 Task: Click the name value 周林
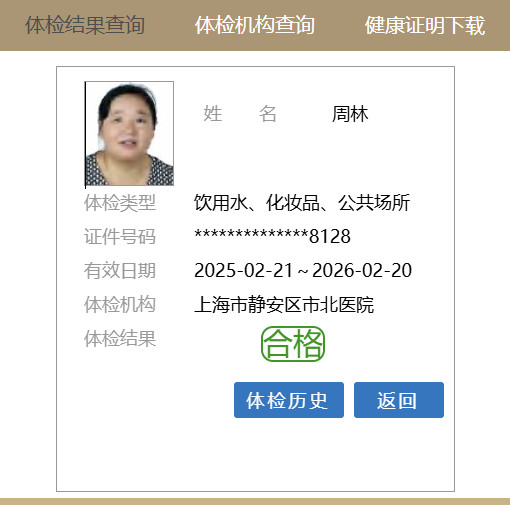[350, 114]
